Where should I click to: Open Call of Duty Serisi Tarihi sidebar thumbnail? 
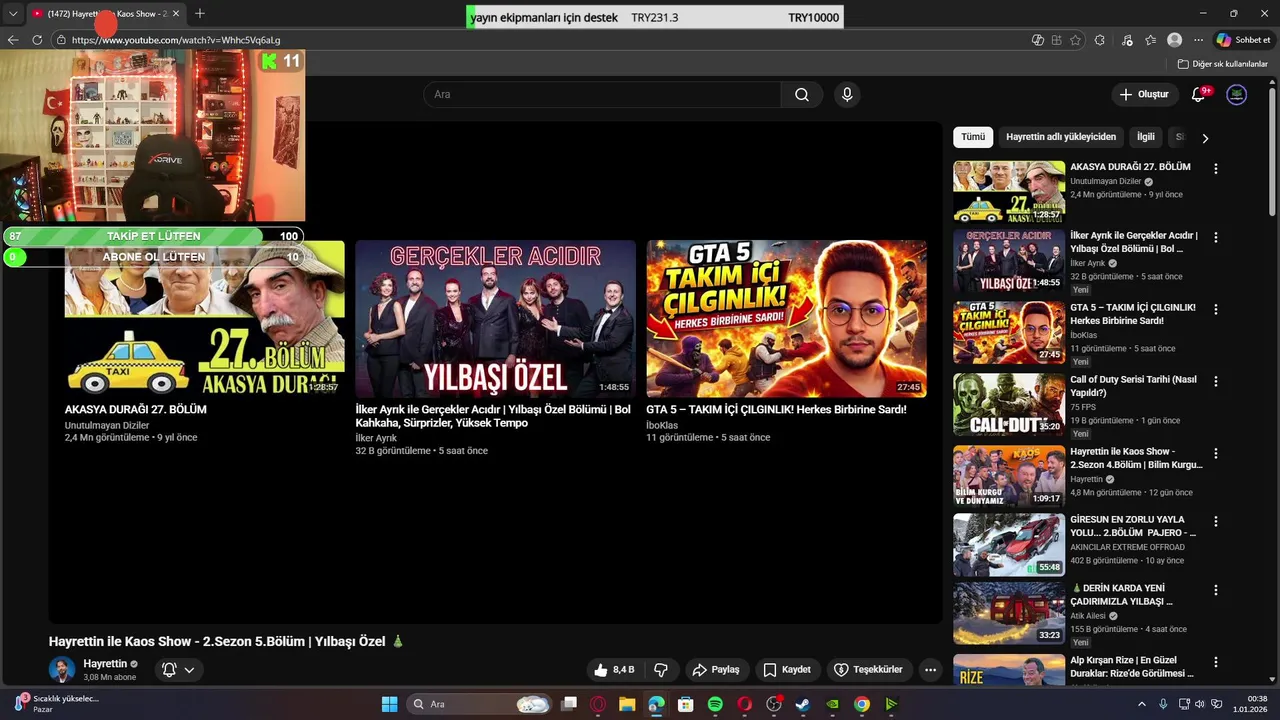(x=1009, y=405)
